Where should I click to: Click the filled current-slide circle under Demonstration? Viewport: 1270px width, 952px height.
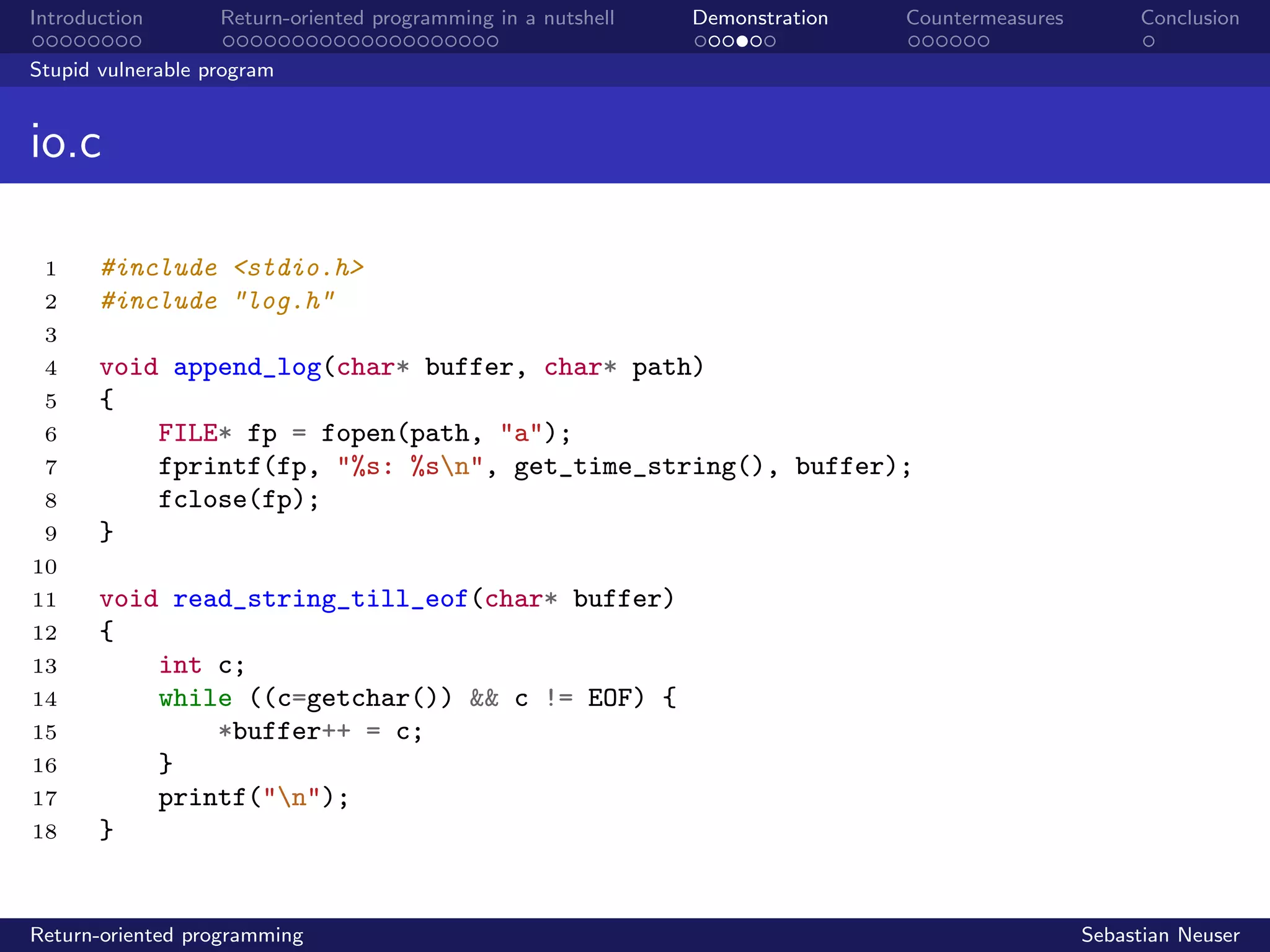[x=742, y=42]
